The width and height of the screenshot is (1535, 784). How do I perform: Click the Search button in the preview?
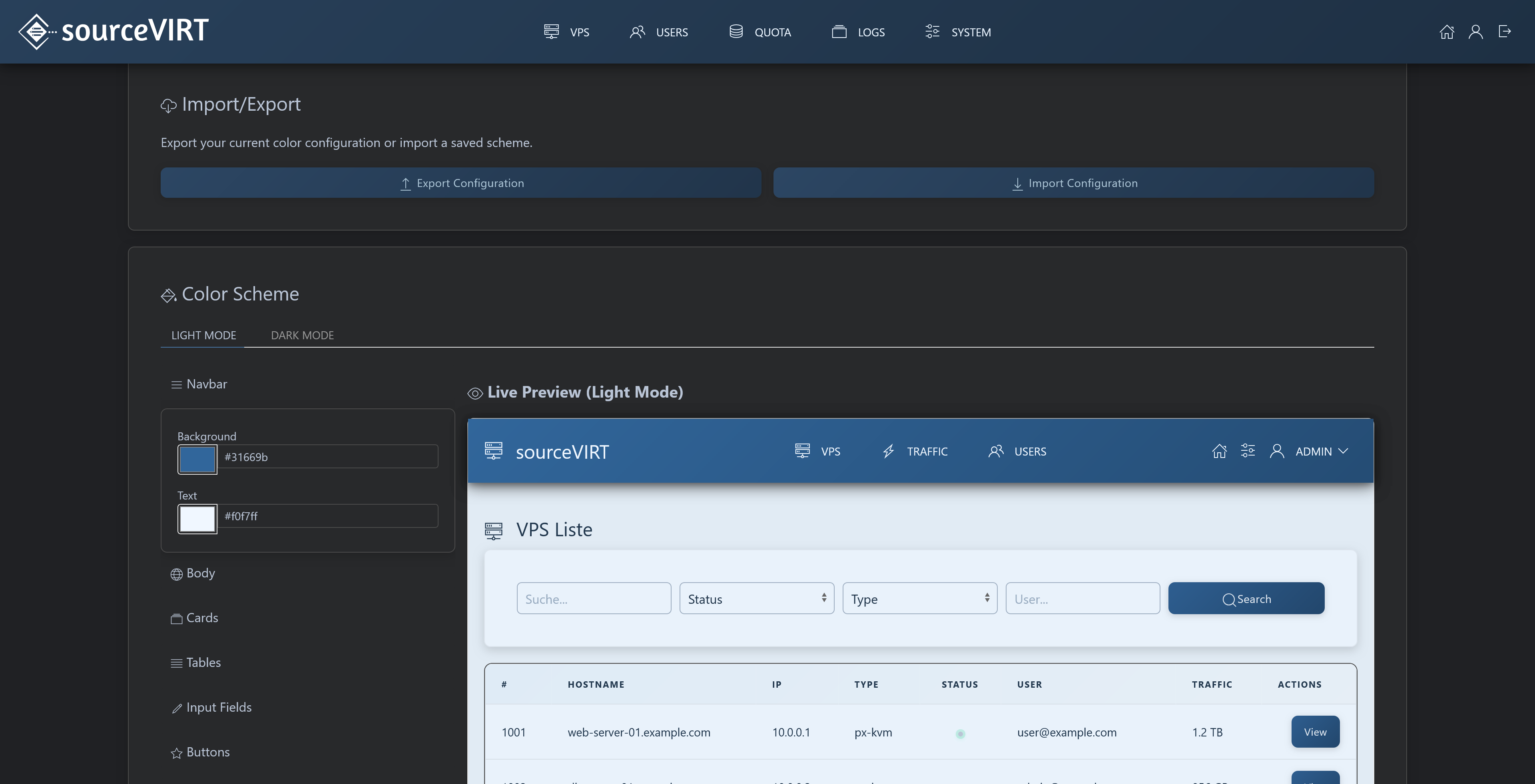(x=1246, y=599)
